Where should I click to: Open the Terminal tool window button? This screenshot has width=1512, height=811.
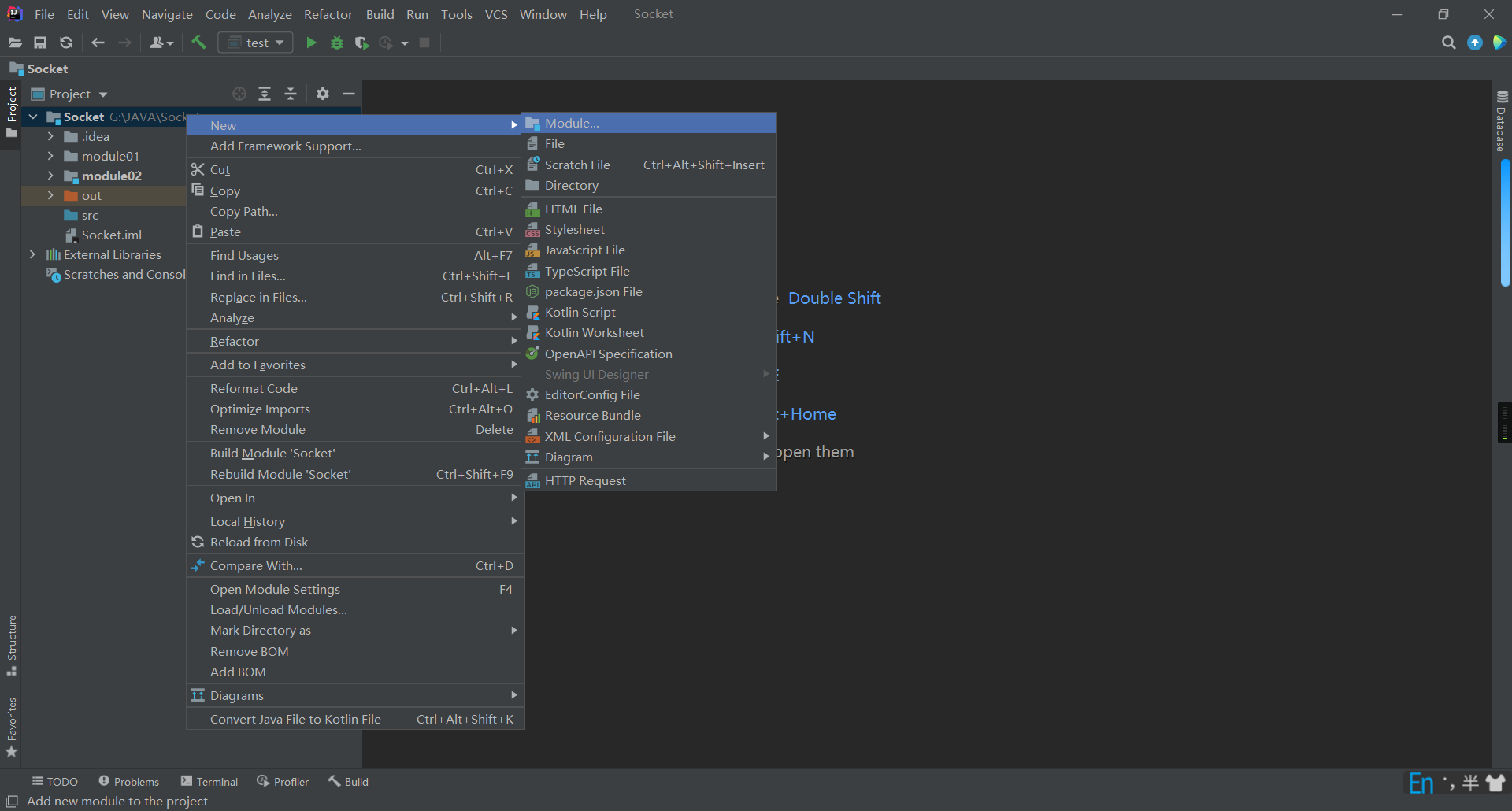click(209, 781)
